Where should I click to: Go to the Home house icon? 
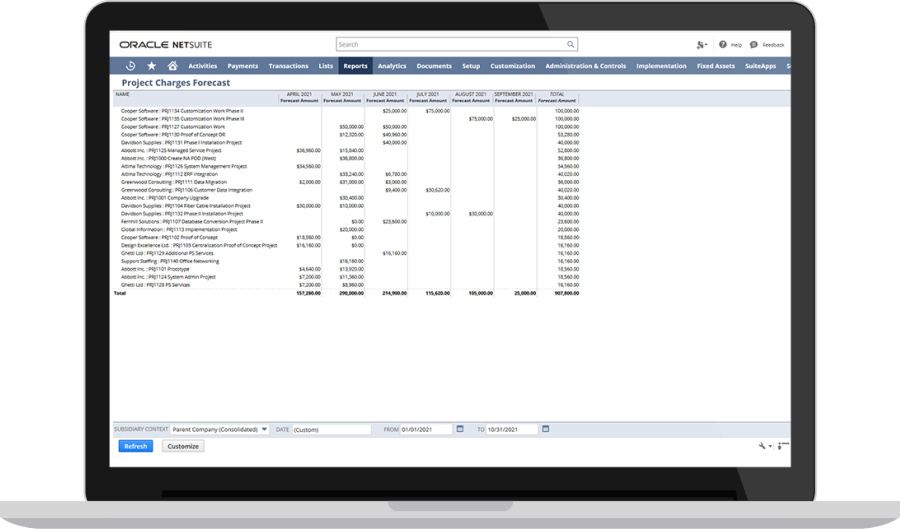tap(172, 65)
